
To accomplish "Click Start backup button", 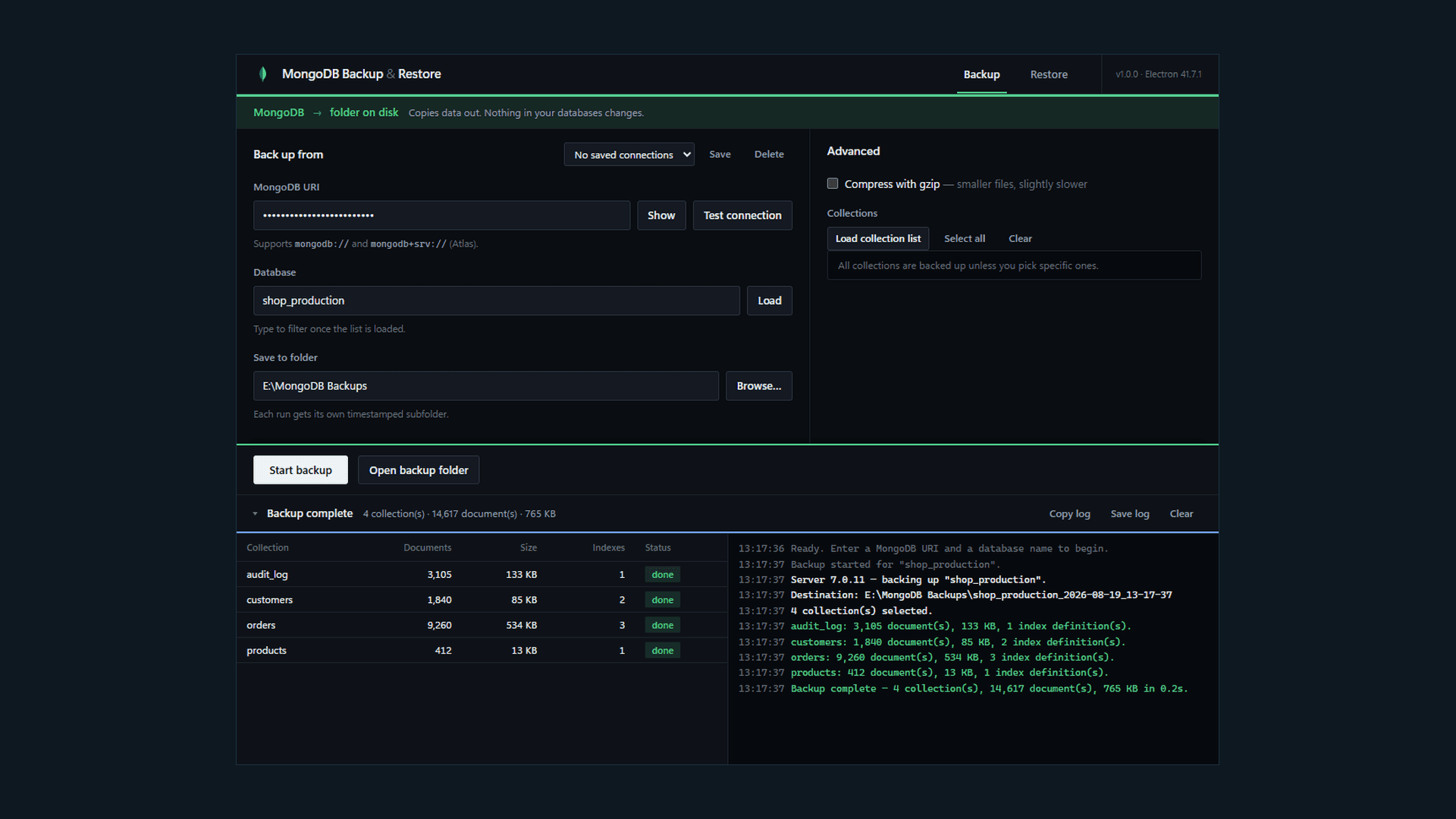I will [300, 470].
